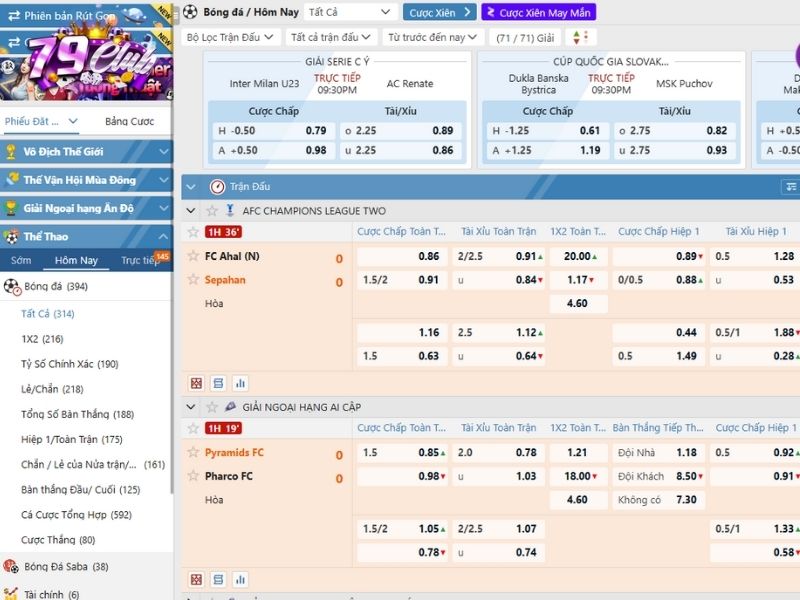800x600 pixels.
Task: Click the Cược Xiên May Mắn button
Action: tap(537, 12)
